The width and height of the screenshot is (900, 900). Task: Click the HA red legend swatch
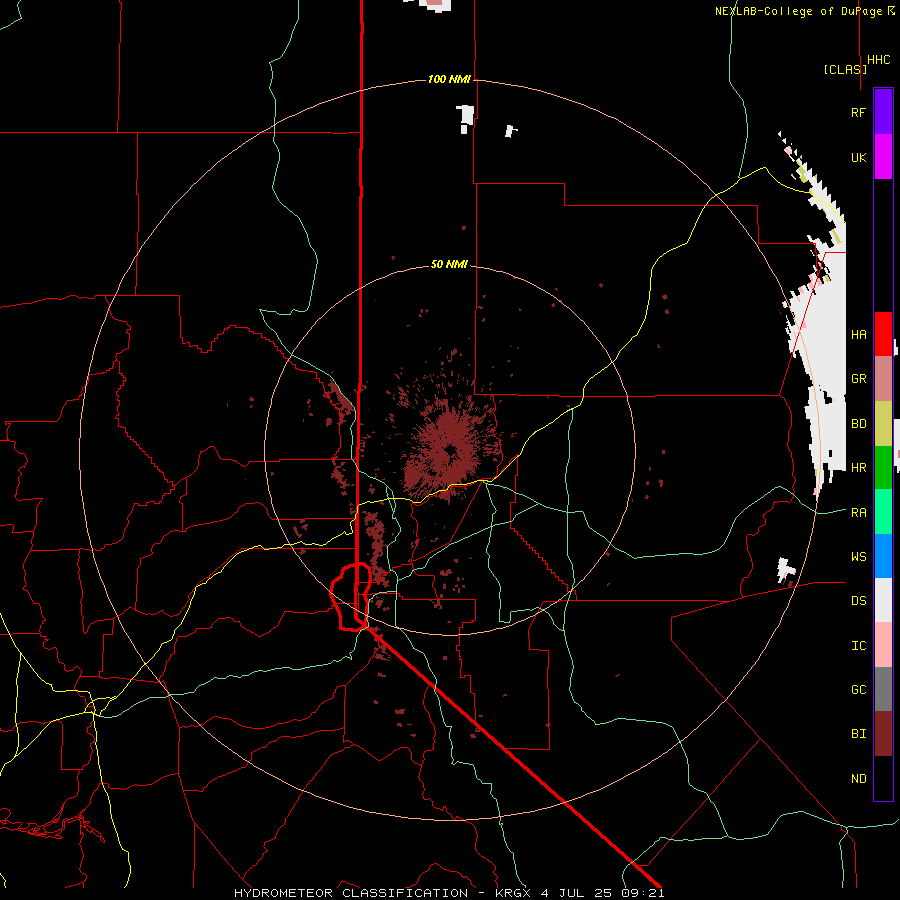[883, 334]
